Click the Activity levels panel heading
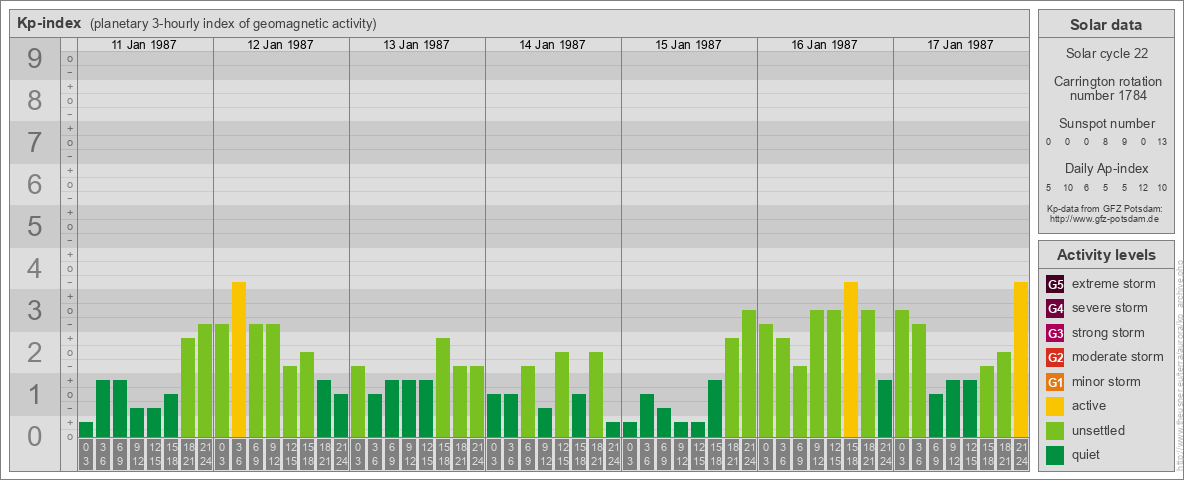The width and height of the screenshot is (1184, 480). point(1106,255)
